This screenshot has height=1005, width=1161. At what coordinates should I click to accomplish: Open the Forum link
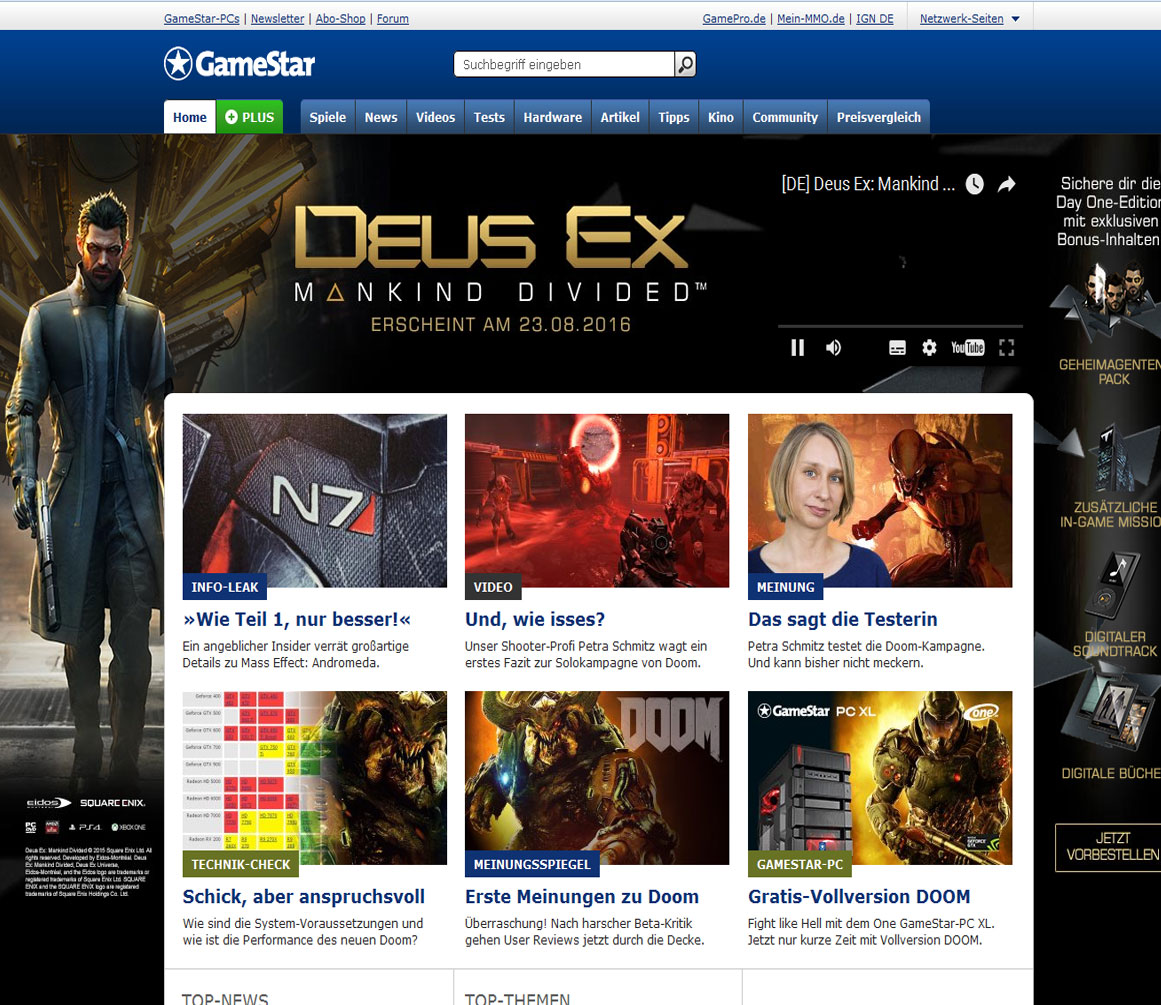392,19
